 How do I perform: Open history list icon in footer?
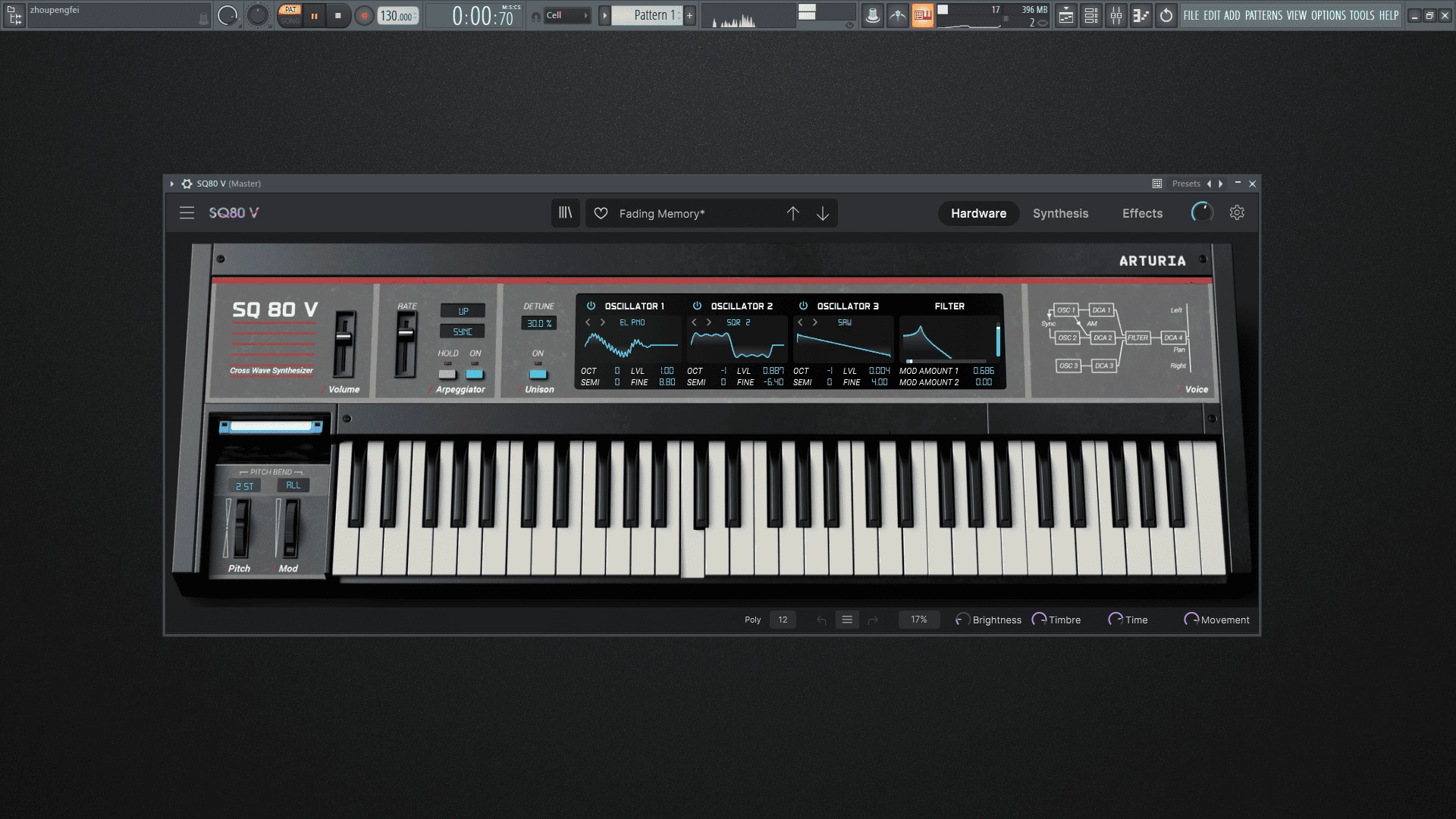[x=847, y=620]
